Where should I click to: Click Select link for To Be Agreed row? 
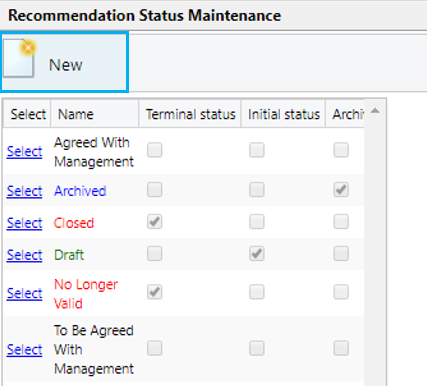(x=25, y=350)
